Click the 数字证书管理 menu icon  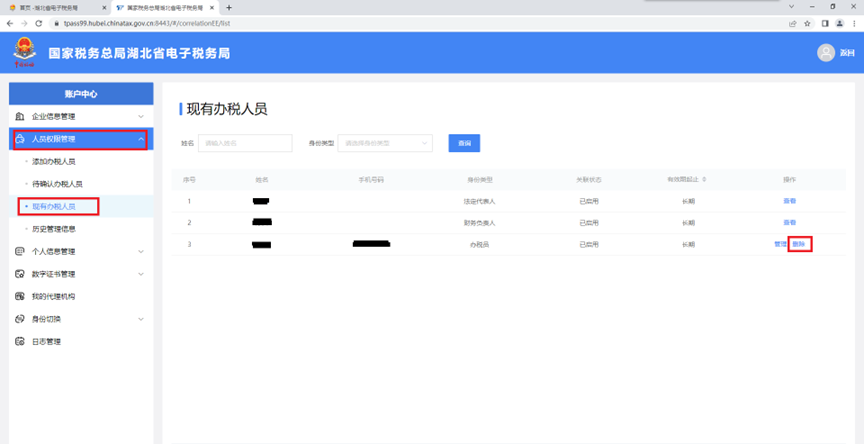coord(20,274)
